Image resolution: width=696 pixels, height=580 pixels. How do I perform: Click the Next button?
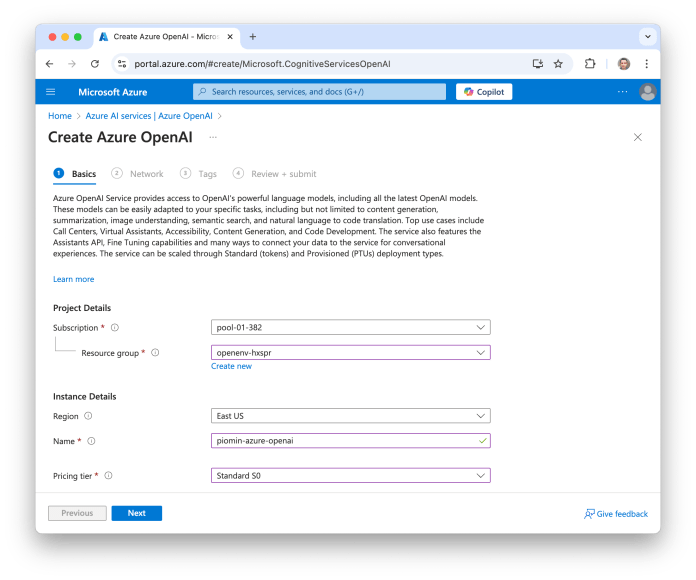[137, 513]
